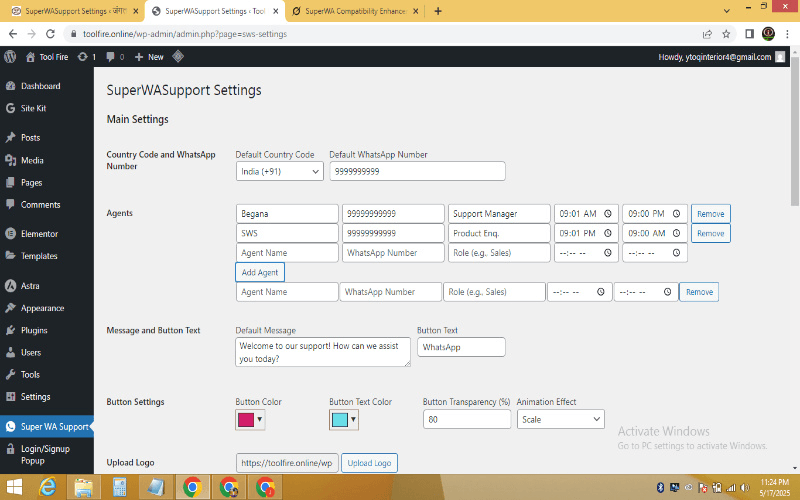Open Elementor menu item
Image resolution: width=800 pixels, height=500 pixels.
click(x=39, y=234)
